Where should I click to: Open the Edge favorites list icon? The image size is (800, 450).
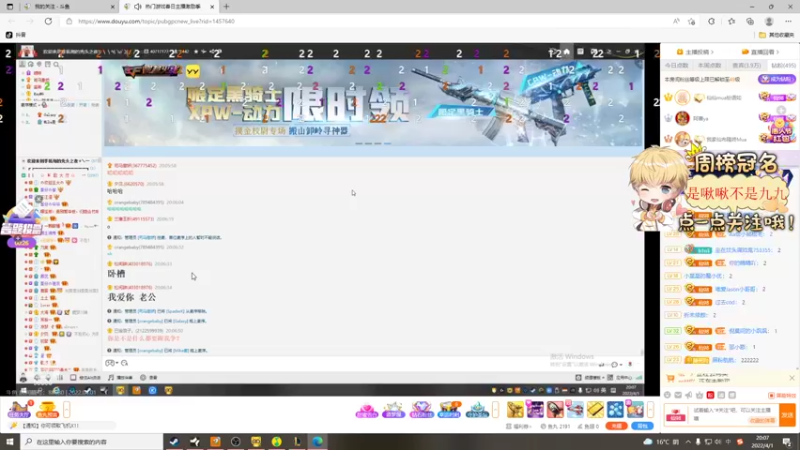(x=731, y=21)
